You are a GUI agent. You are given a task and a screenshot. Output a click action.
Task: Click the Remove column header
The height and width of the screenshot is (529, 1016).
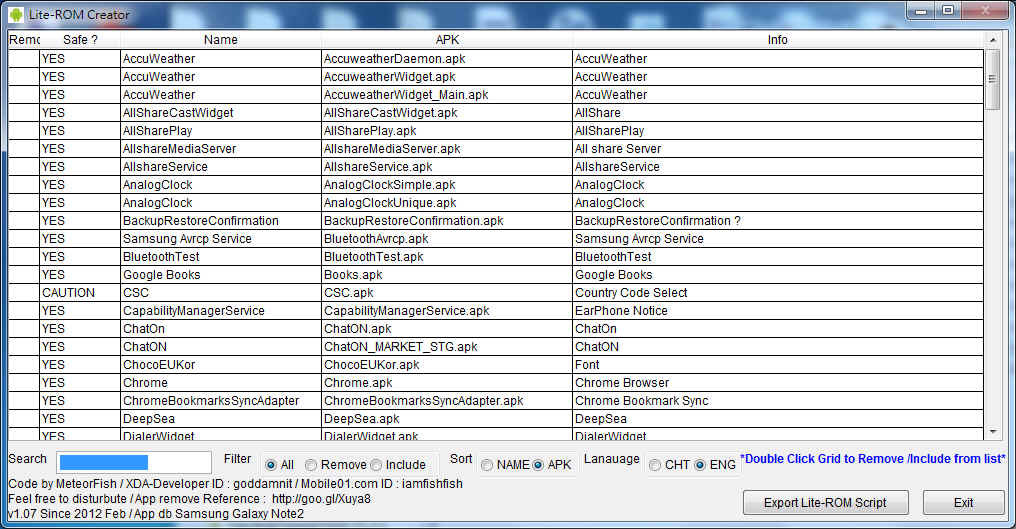pyautogui.click(x=24, y=40)
